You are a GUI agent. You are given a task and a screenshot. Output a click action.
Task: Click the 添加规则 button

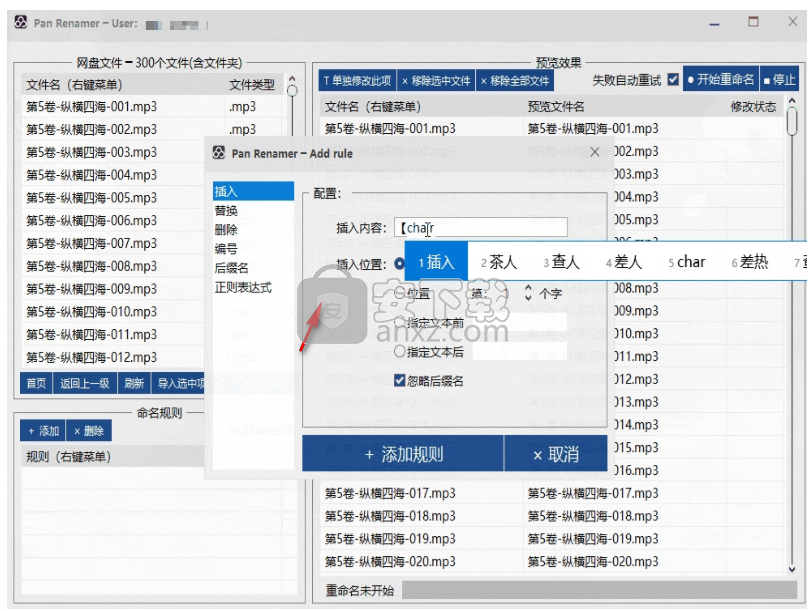tap(402, 454)
